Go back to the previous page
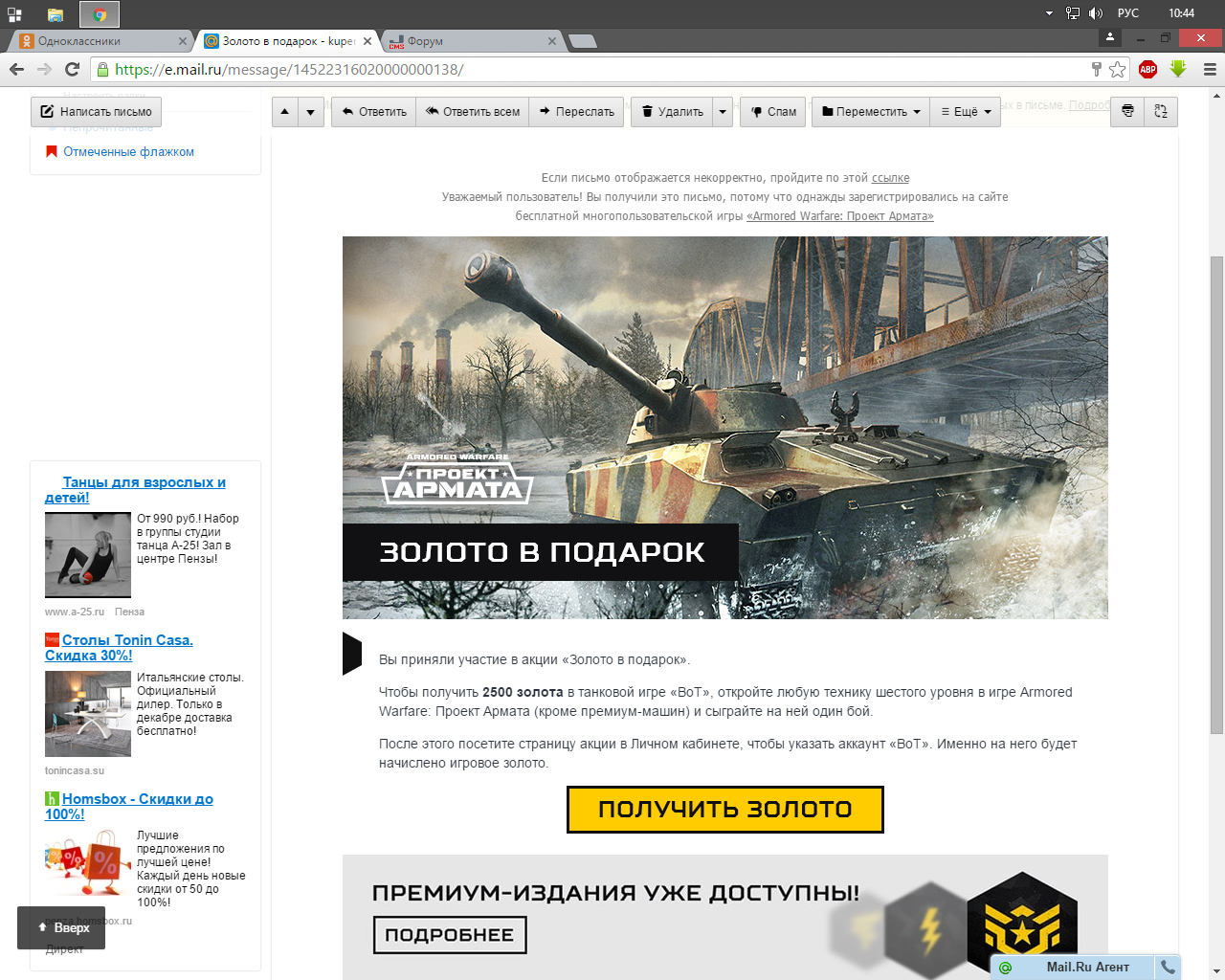Viewport: 1225px width, 980px height. tap(16, 69)
